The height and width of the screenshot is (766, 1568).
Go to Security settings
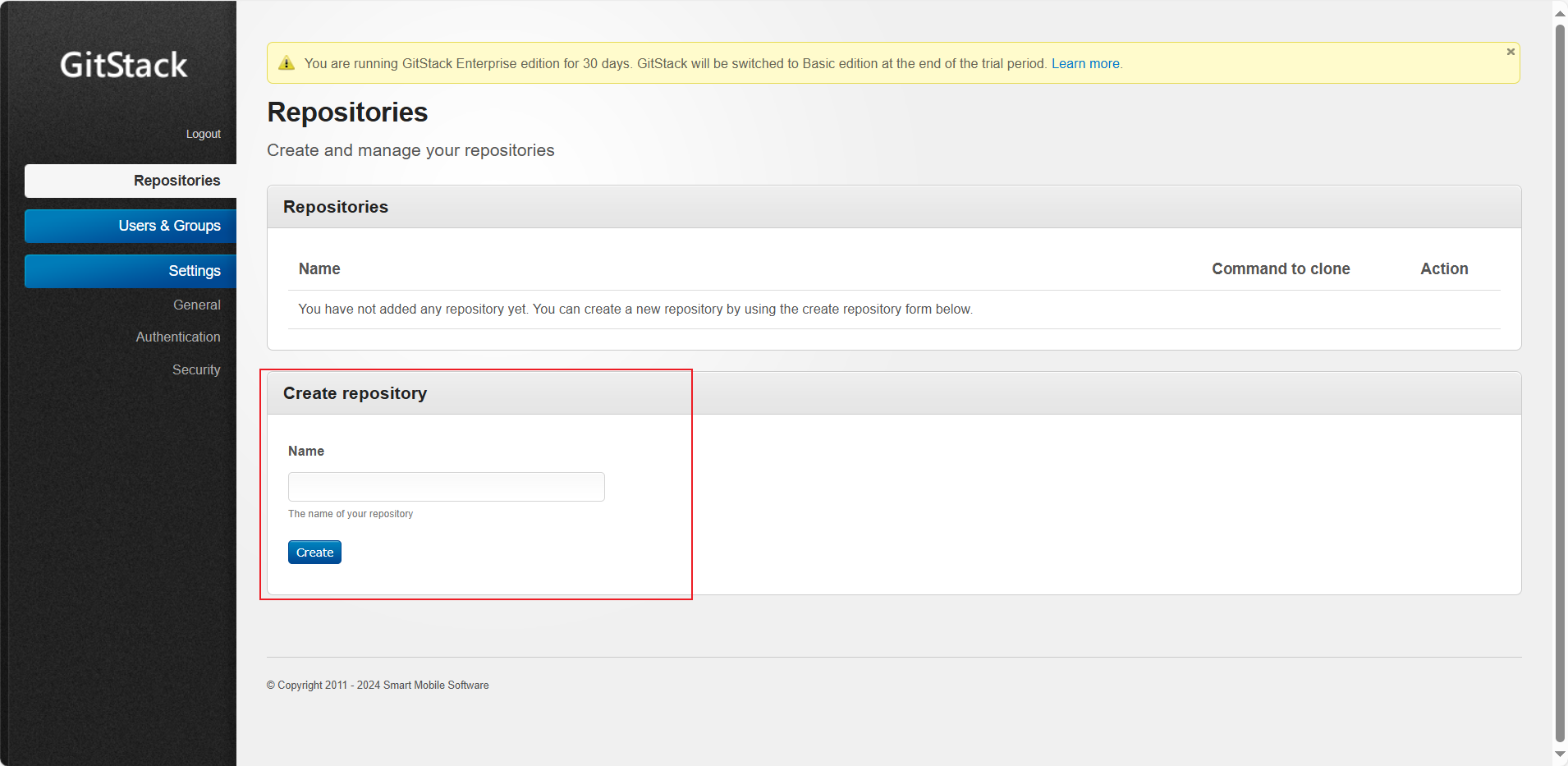tap(196, 369)
